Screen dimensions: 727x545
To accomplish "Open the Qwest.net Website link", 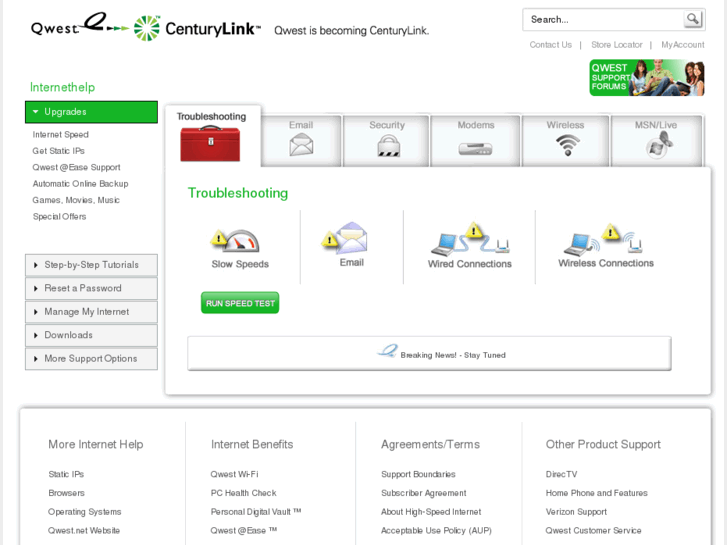I will tap(84, 530).
